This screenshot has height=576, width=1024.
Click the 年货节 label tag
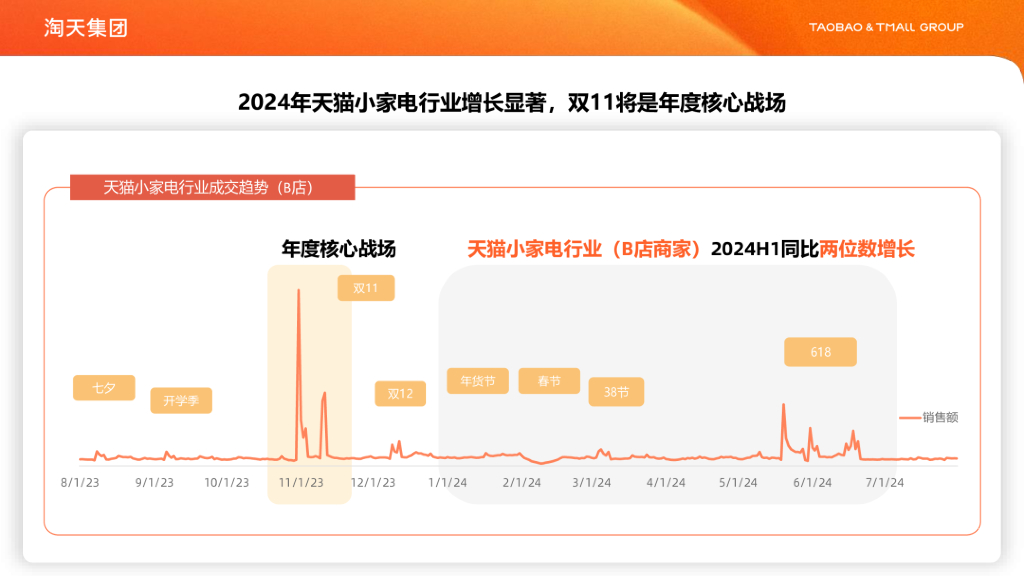coord(477,381)
